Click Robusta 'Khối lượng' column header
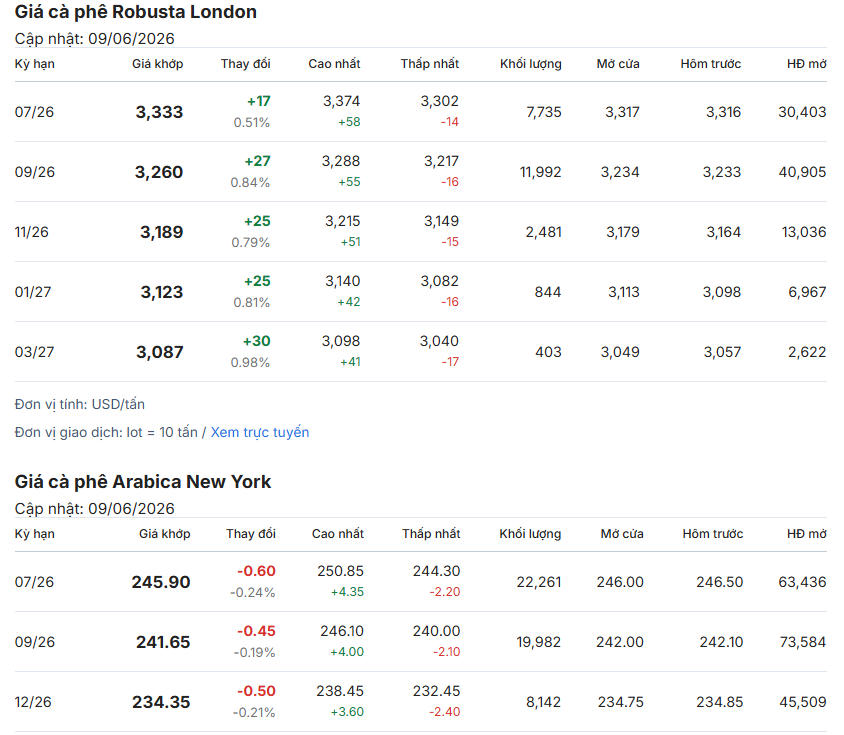Image resolution: width=844 pixels, height=735 pixels. coord(531,64)
